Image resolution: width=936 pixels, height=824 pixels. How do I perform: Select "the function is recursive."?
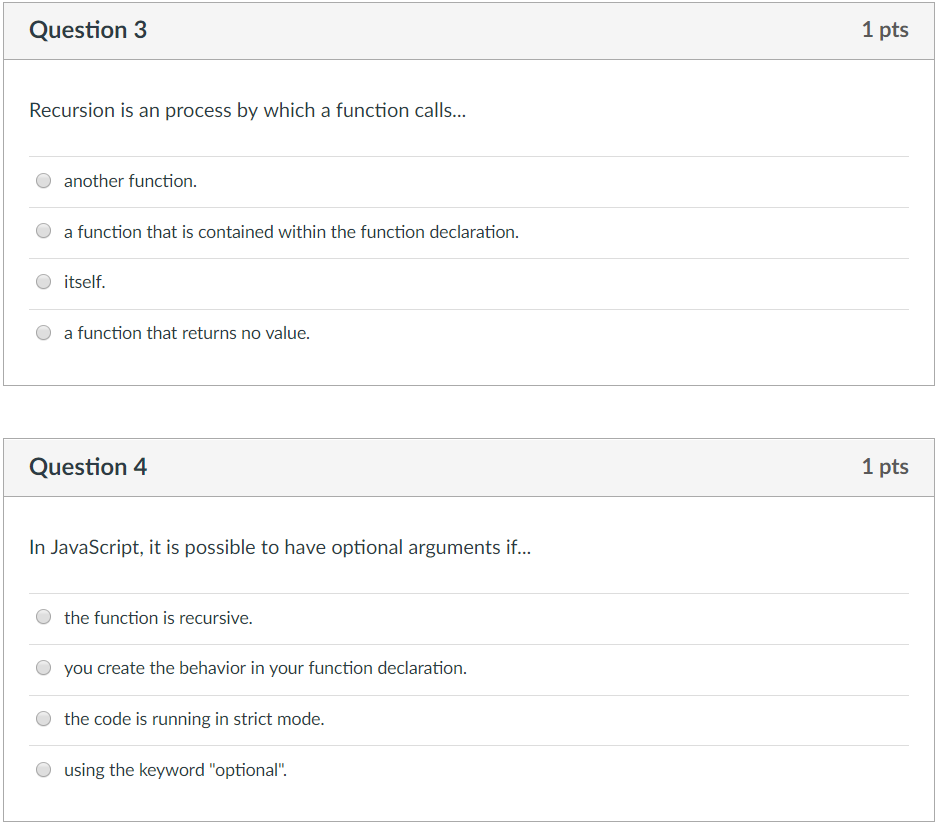(43, 617)
